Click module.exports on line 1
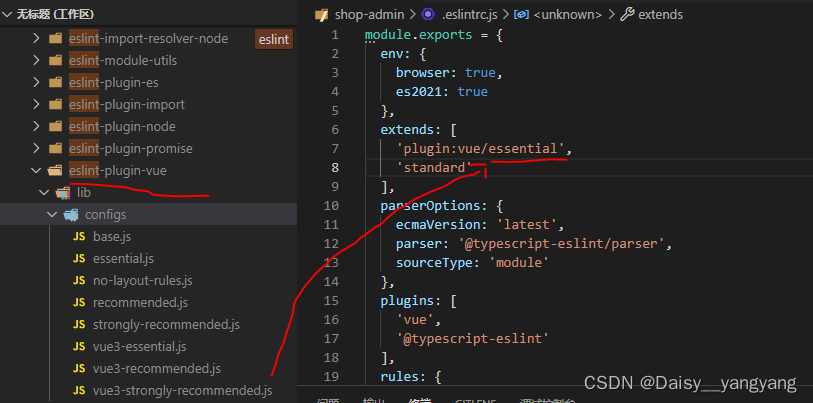The image size is (813, 403). pos(419,35)
